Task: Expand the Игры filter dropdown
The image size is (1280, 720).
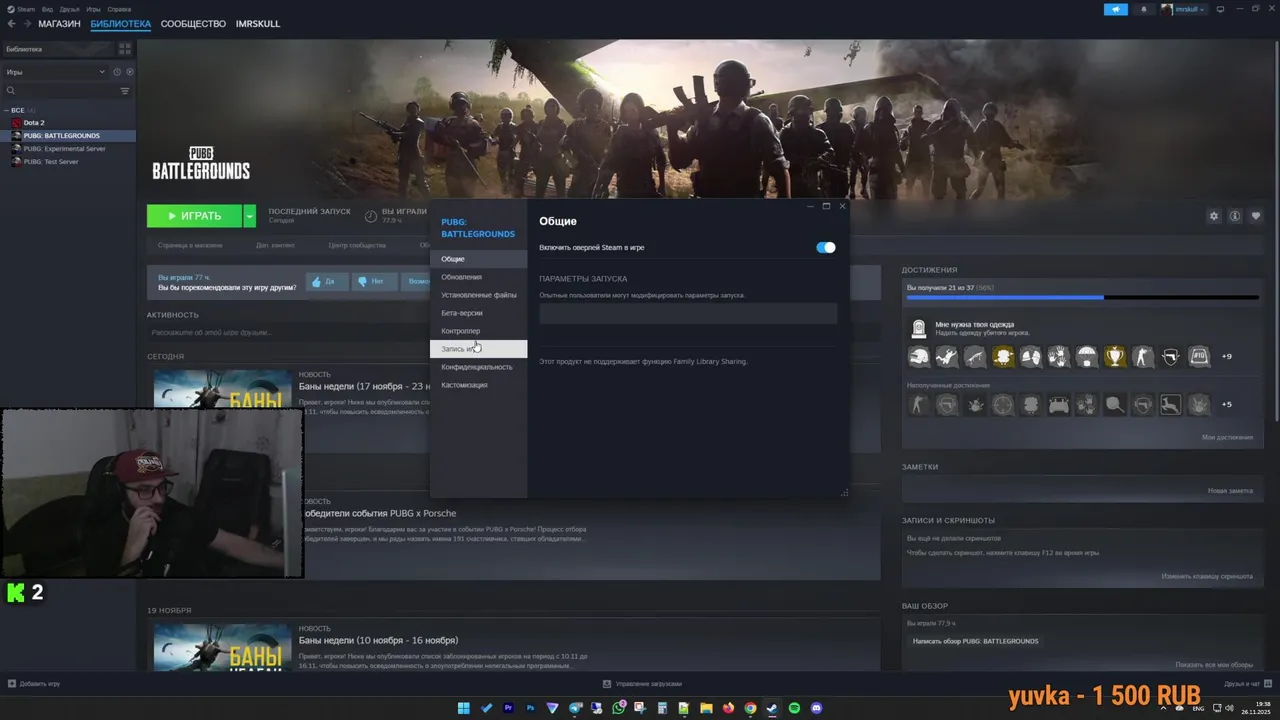Action: click(55, 72)
